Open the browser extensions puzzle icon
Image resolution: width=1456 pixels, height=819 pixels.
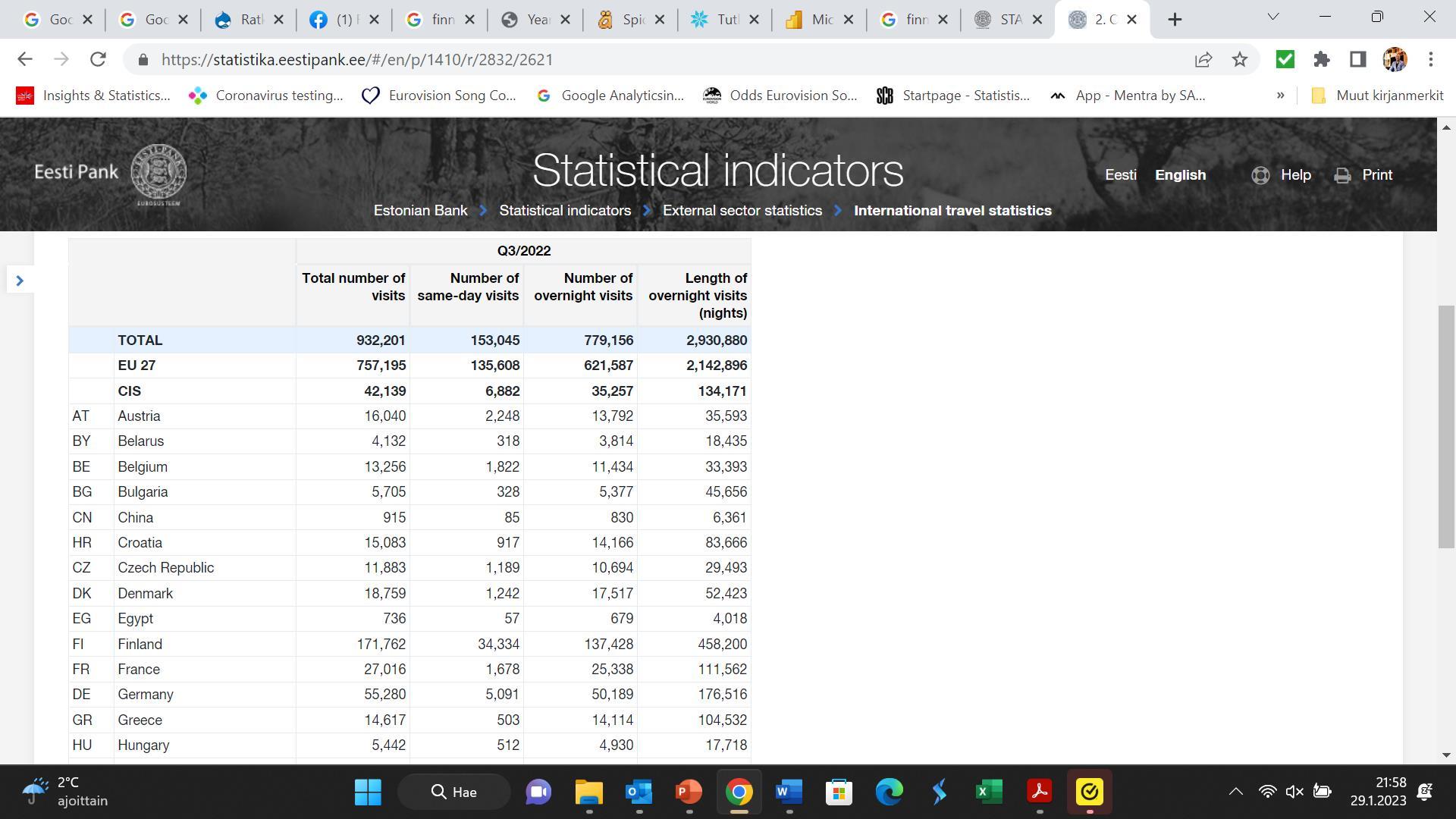pyautogui.click(x=1321, y=59)
